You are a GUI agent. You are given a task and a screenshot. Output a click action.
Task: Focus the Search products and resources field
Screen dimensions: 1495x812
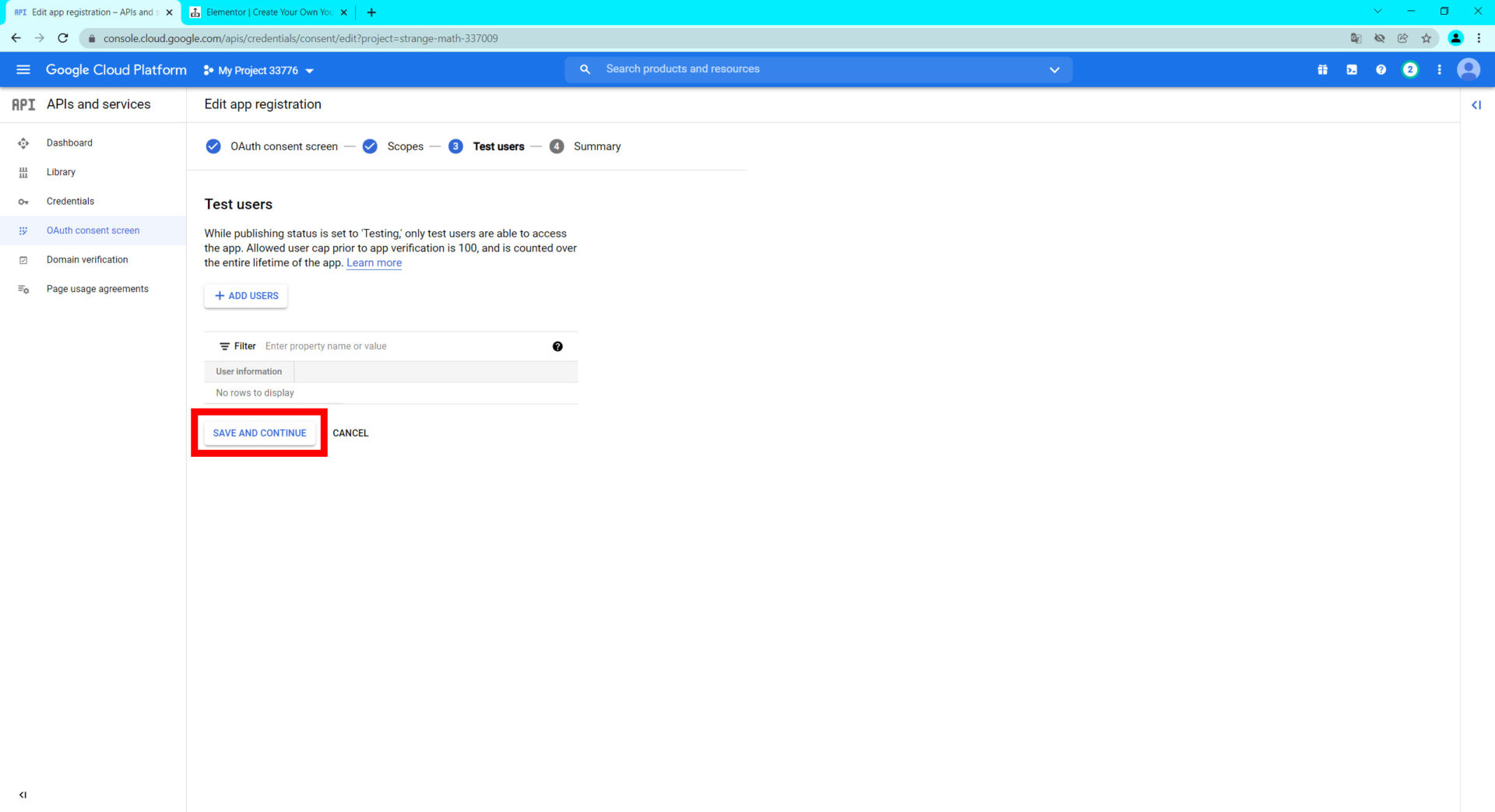tap(818, 69)
